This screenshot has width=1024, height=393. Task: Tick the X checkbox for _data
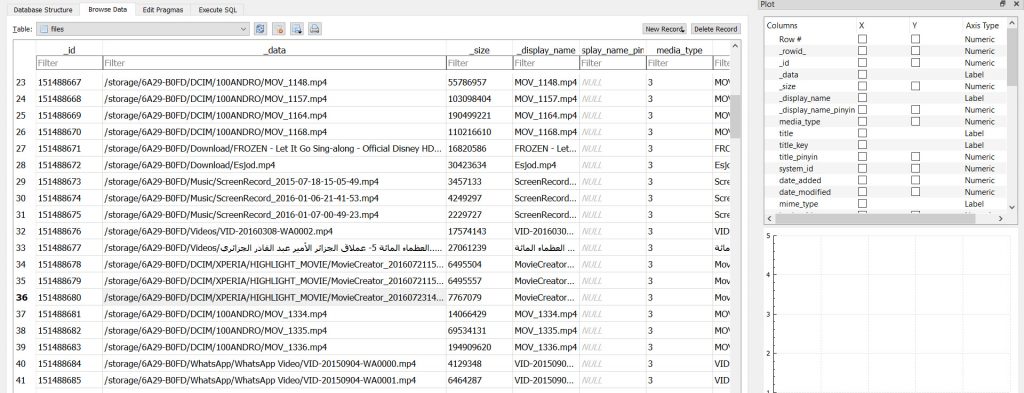coord(862,74)
